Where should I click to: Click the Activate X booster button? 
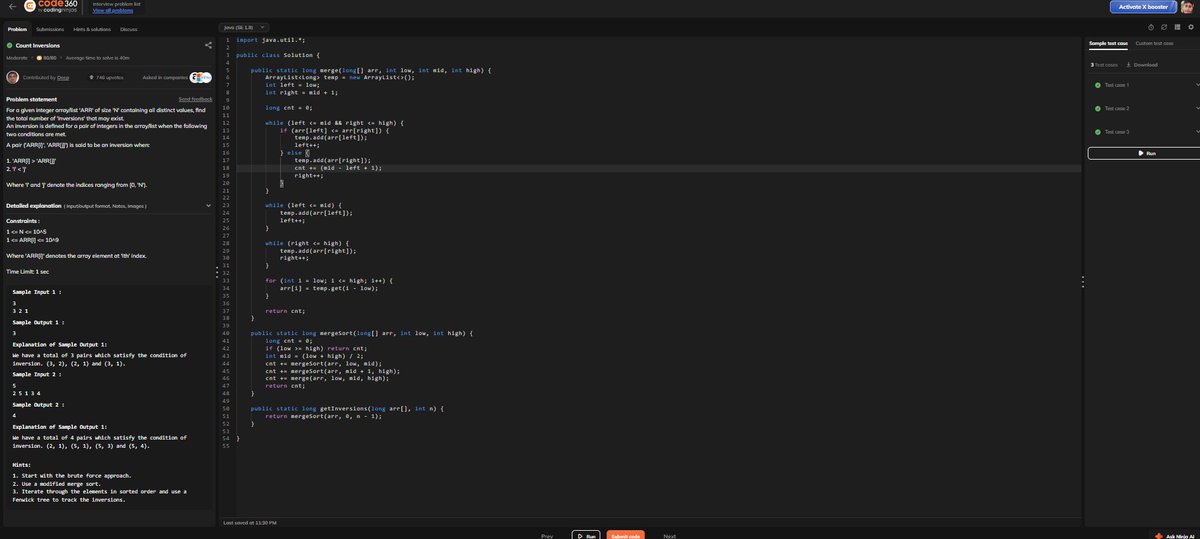click(1144, 7)
